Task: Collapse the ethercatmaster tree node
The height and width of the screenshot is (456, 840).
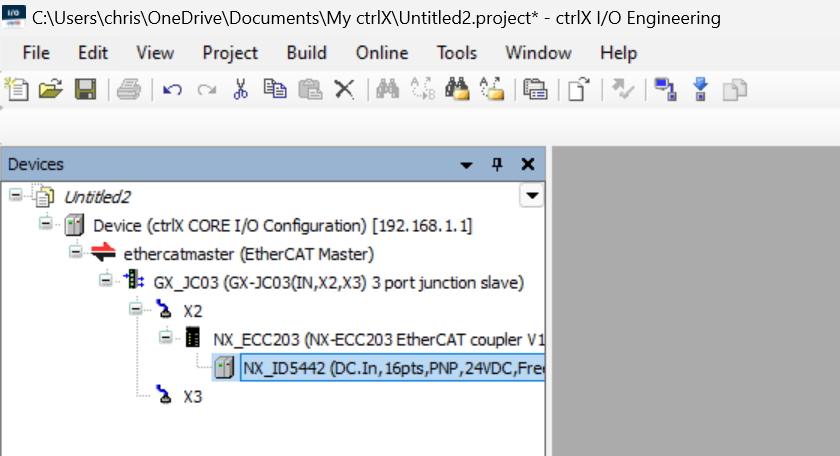Action: coord(76,252)
